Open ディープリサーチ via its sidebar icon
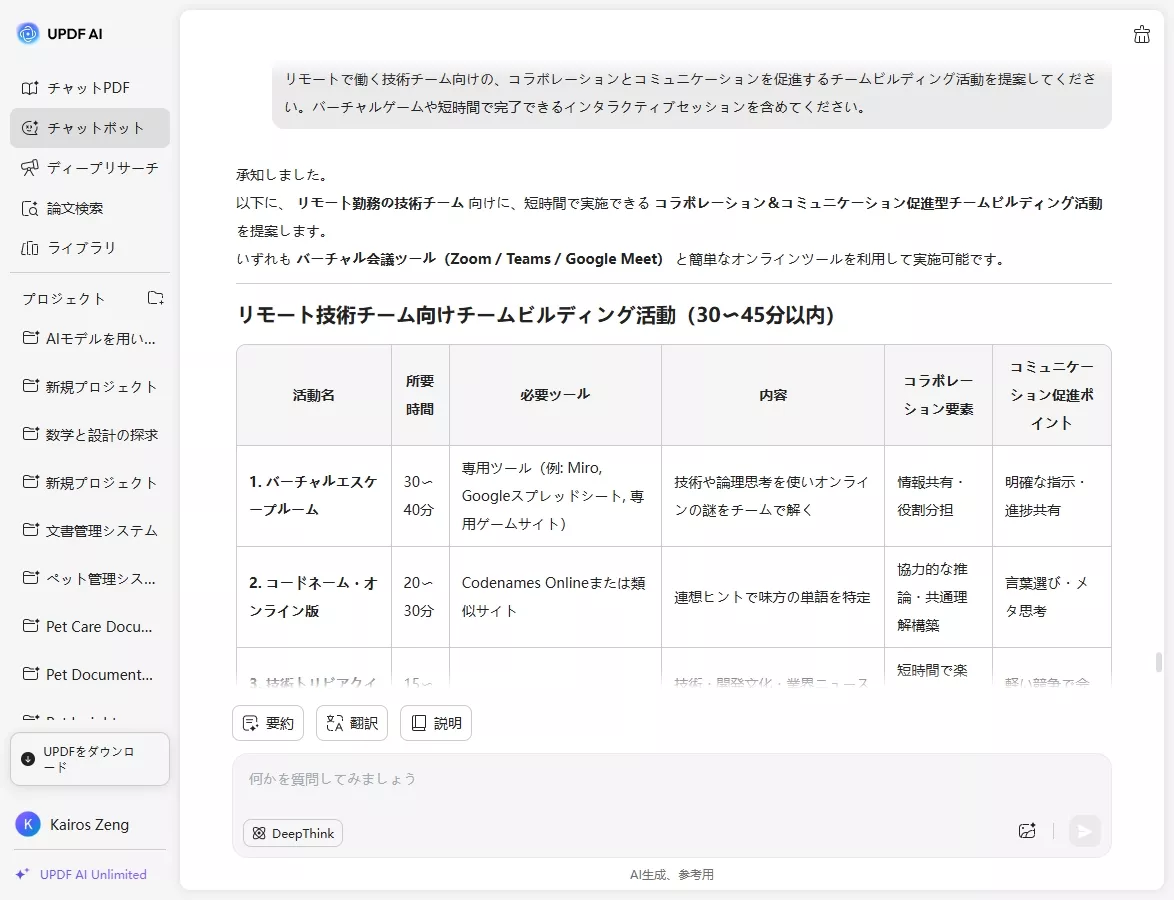This screenshot has width=1174, height=900. [32, 168]
